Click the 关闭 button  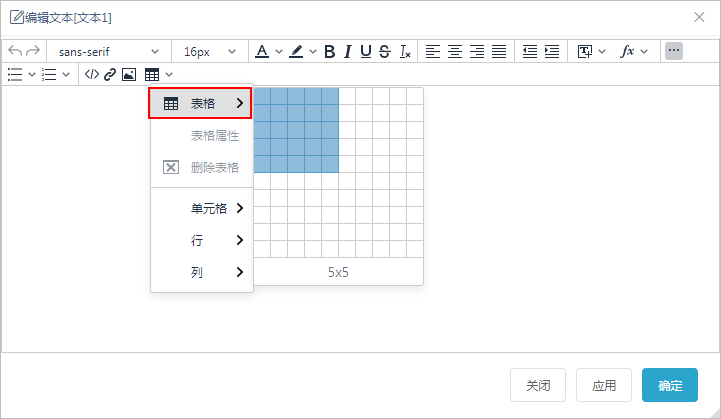coord(538,385)
